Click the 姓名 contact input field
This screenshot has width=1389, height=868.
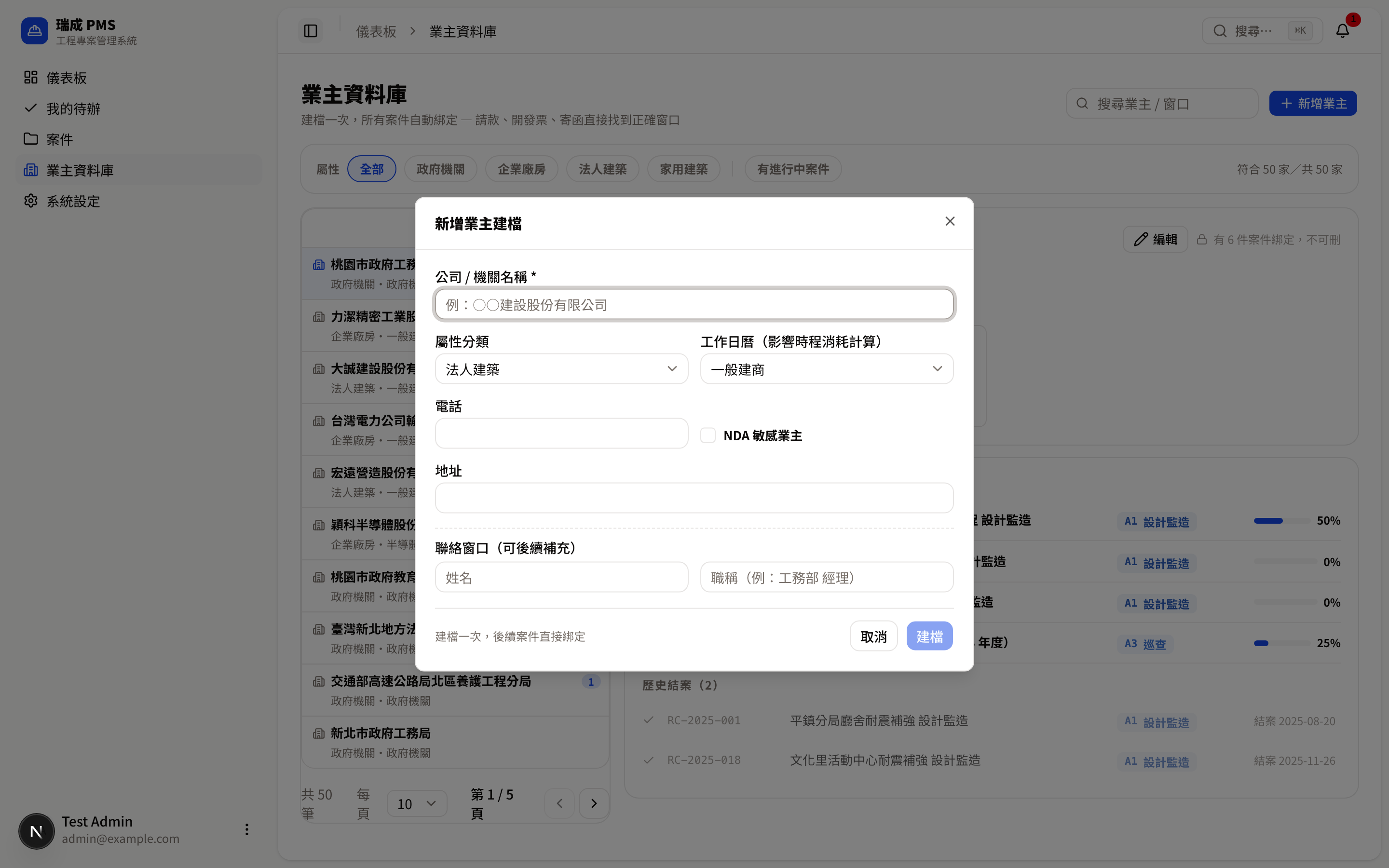click(x=561, y=578)
